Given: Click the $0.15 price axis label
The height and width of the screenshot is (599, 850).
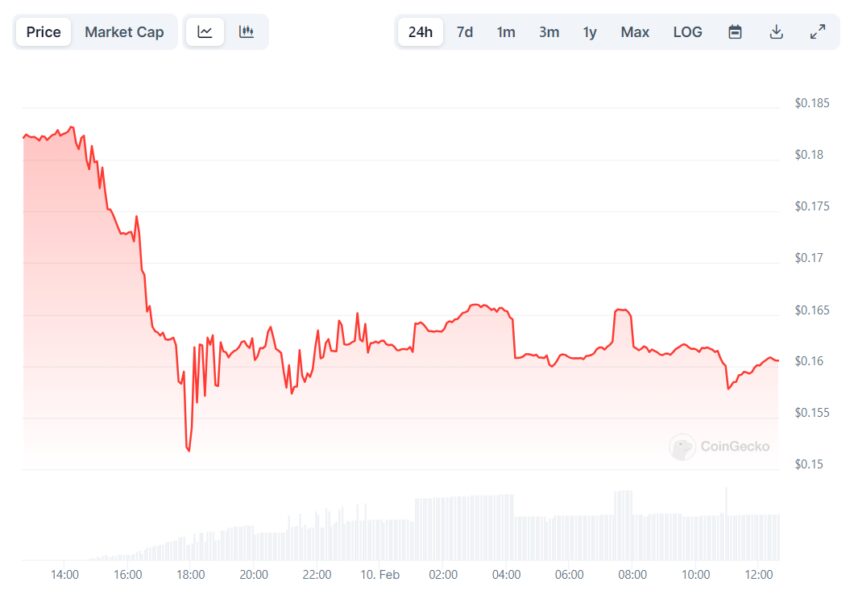Looking at the screenshot, I should pyautogui.click(x=807, y=464).
